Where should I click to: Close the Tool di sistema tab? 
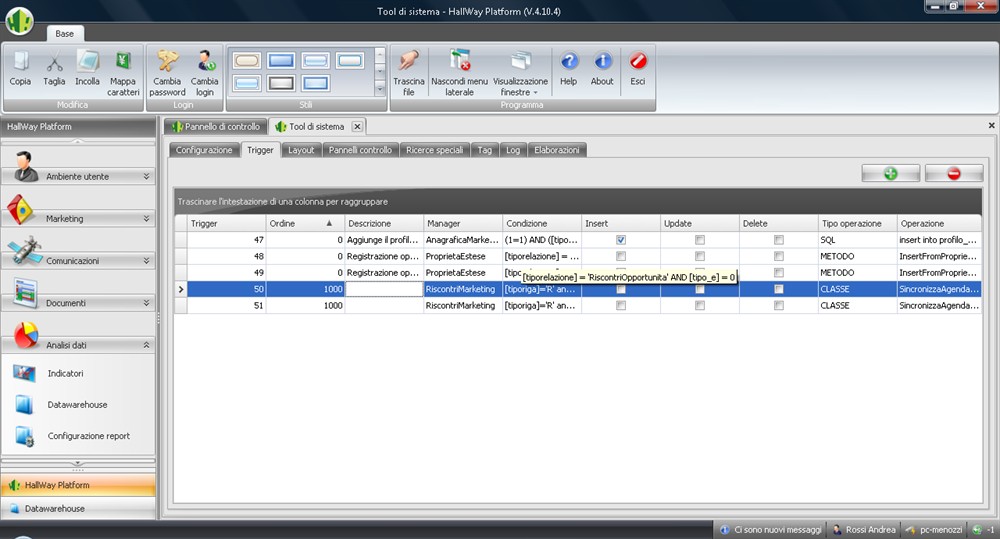[x=357, y=126]
